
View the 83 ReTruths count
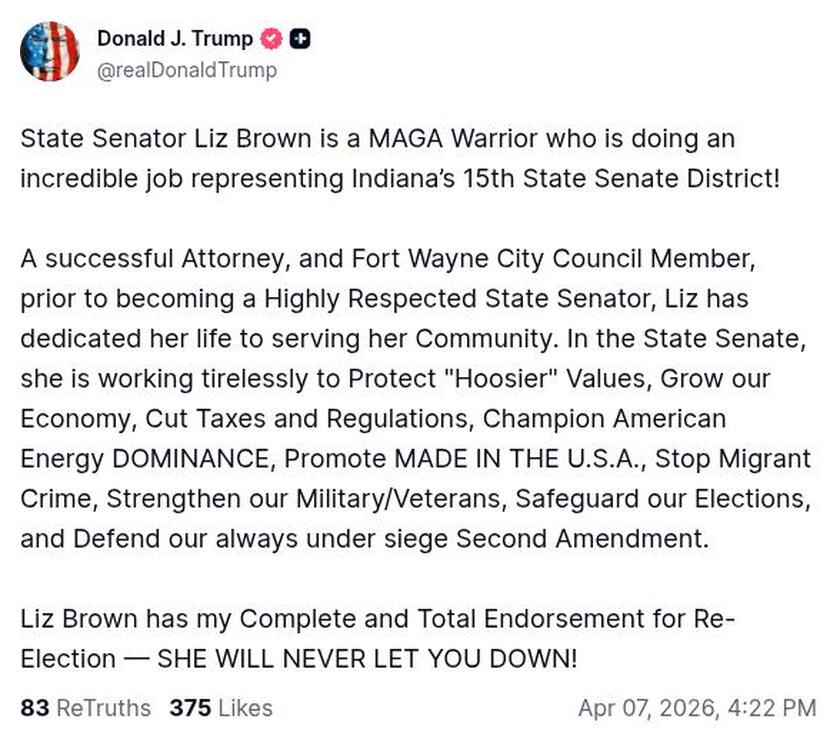34,708
